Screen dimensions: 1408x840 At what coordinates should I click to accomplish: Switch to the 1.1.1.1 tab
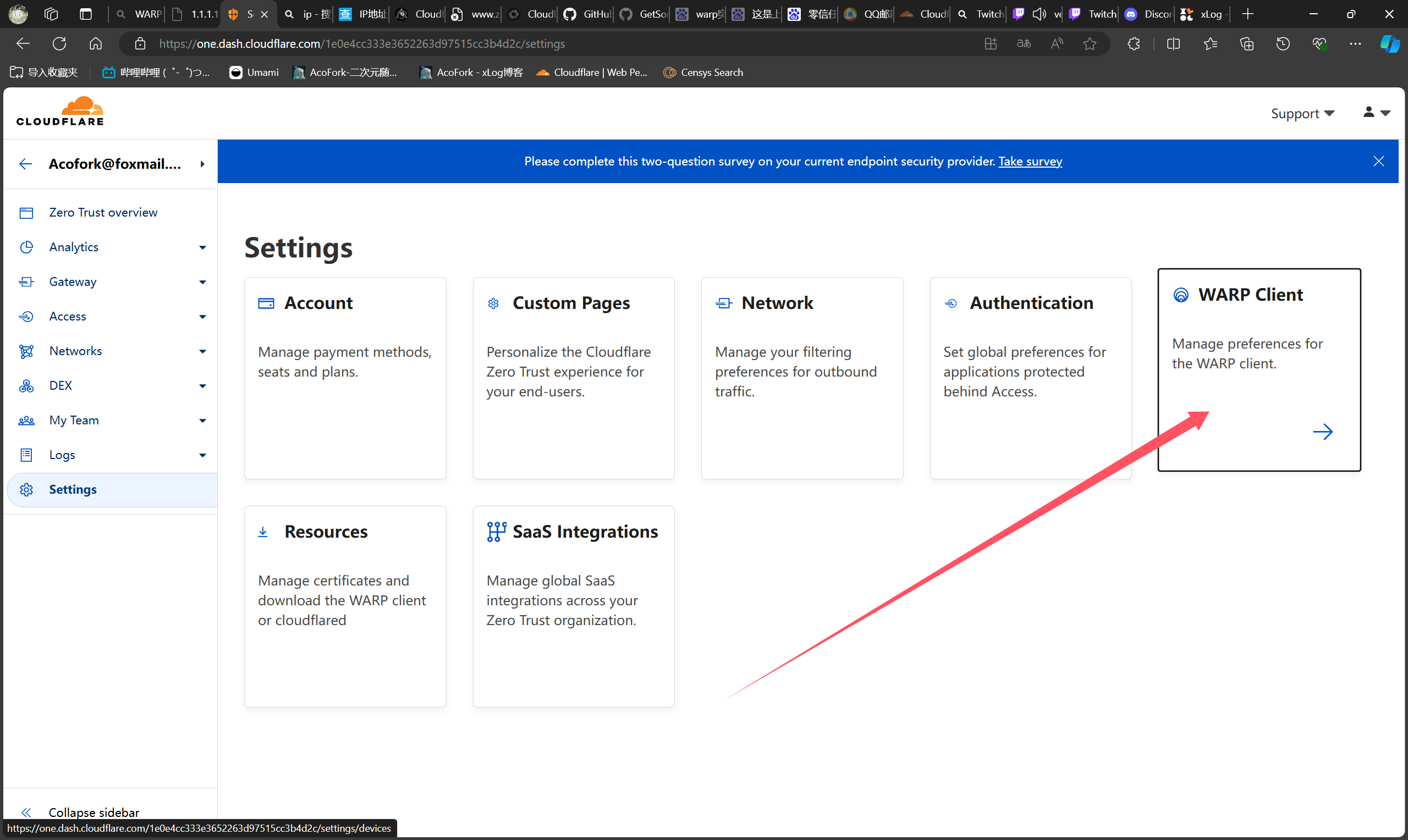194,14
